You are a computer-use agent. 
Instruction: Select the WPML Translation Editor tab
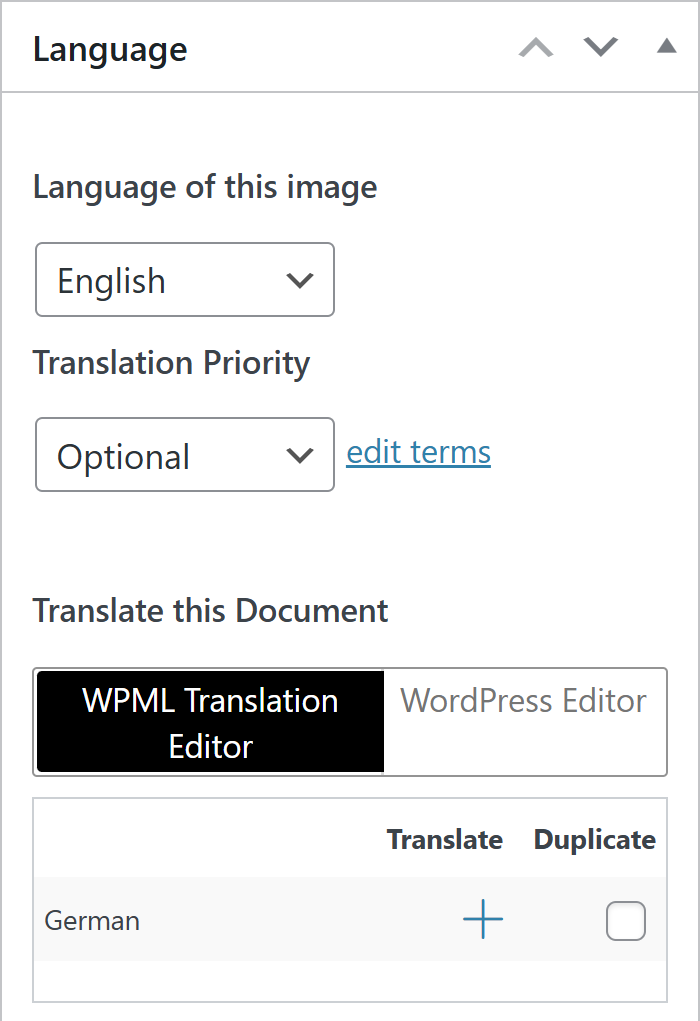tap(210, 722)
